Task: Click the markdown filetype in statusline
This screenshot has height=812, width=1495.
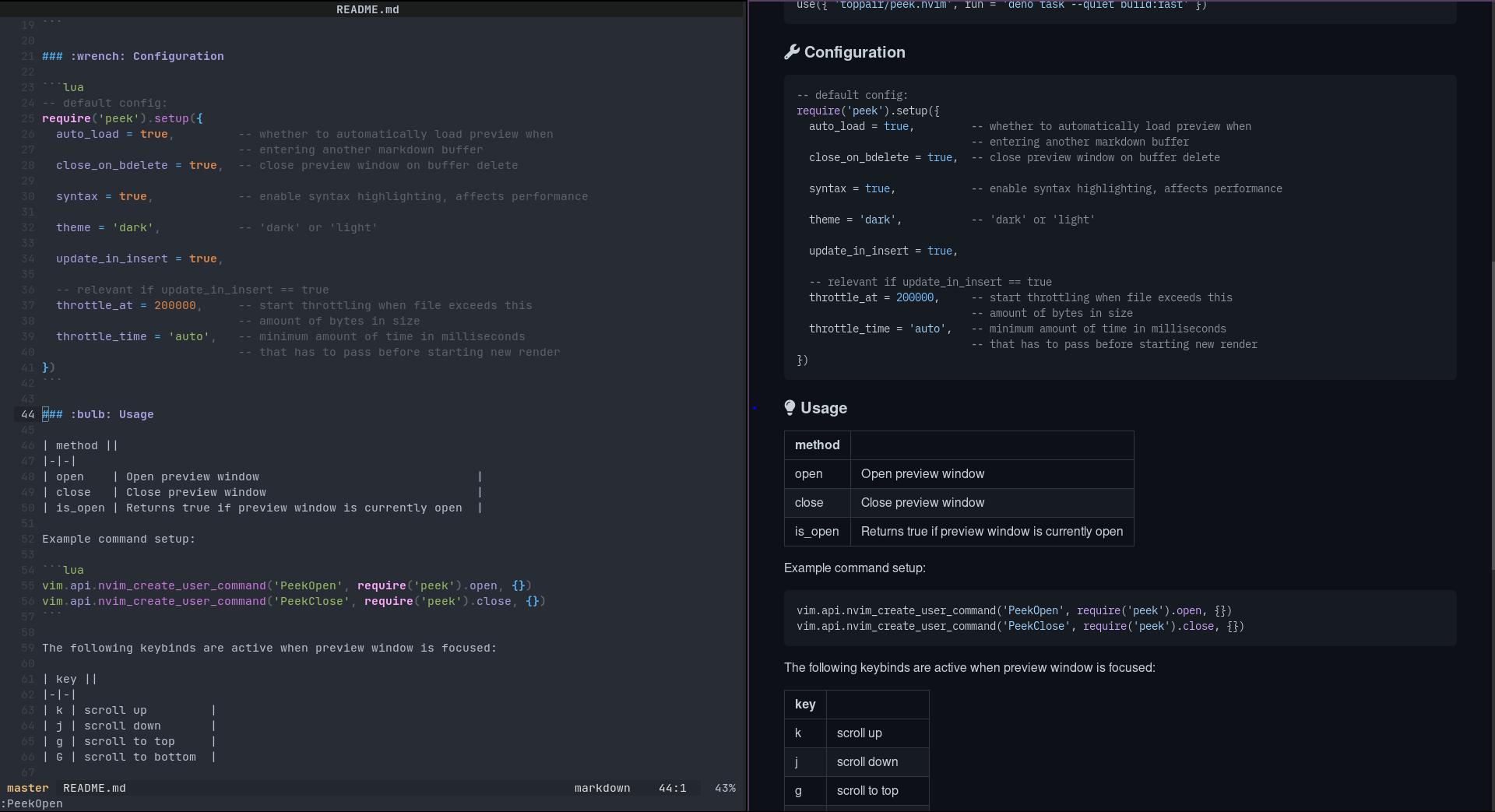Action: (602, 788)
